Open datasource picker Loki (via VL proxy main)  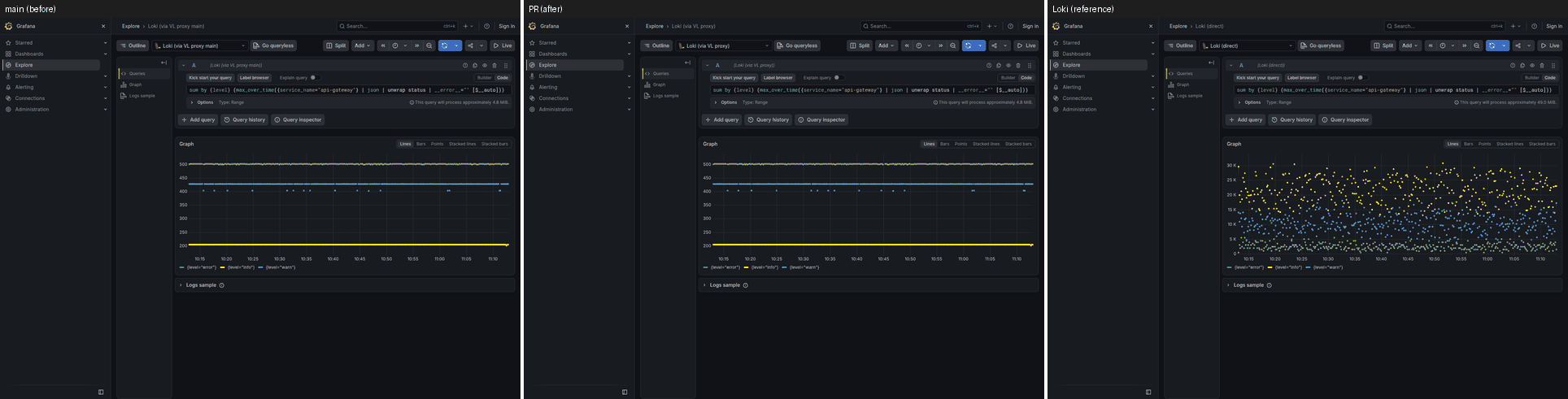[x=200, y=46]
